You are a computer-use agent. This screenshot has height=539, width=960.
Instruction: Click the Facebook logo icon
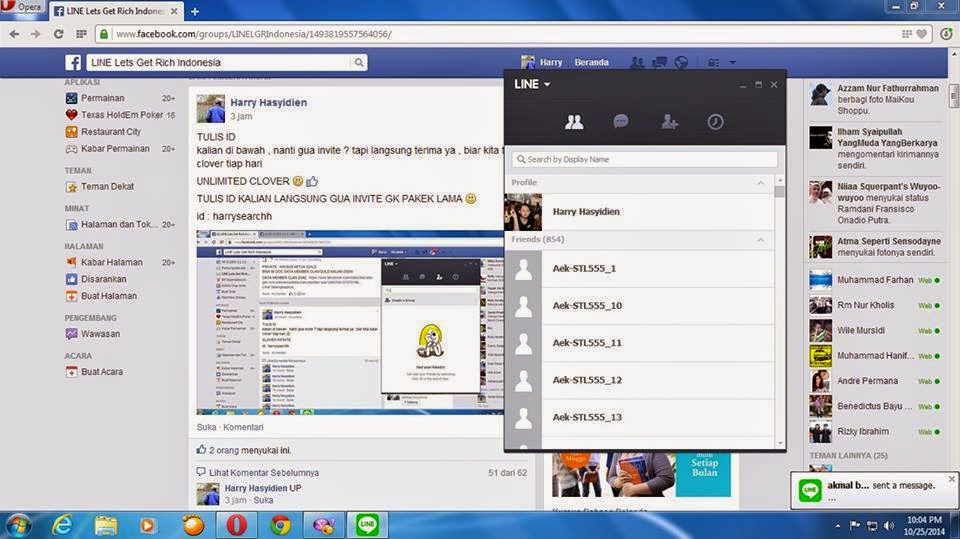tap(73, 62)
